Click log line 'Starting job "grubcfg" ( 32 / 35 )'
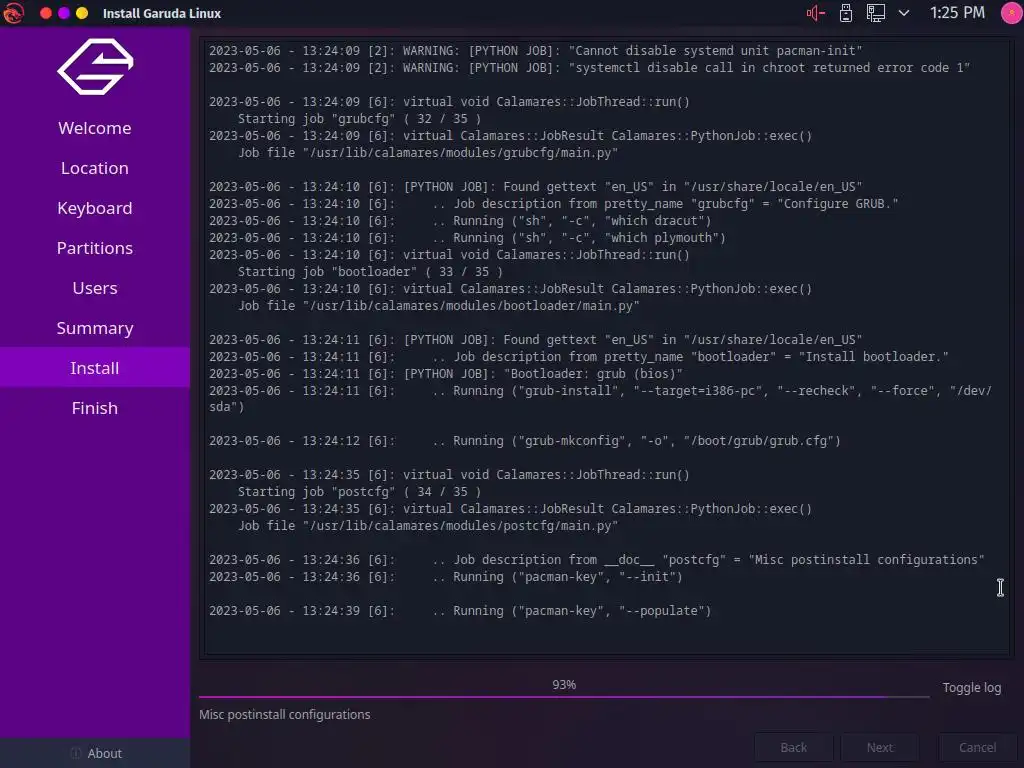 tap(359, 119)
